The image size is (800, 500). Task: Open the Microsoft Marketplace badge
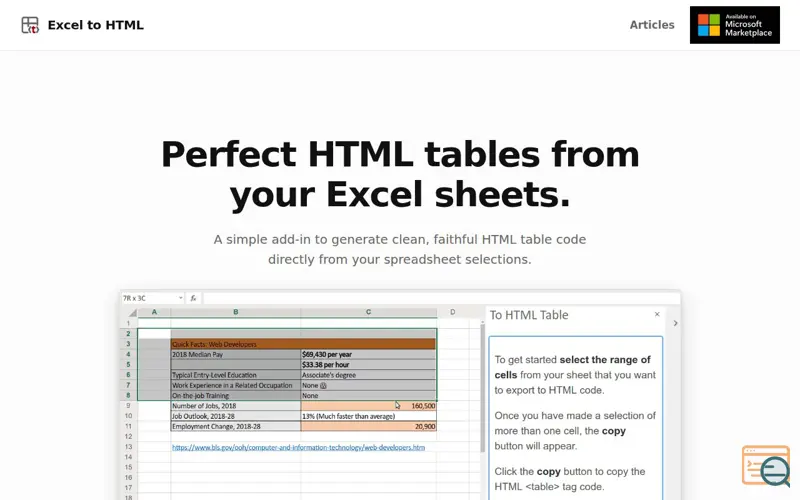point(735,25)
